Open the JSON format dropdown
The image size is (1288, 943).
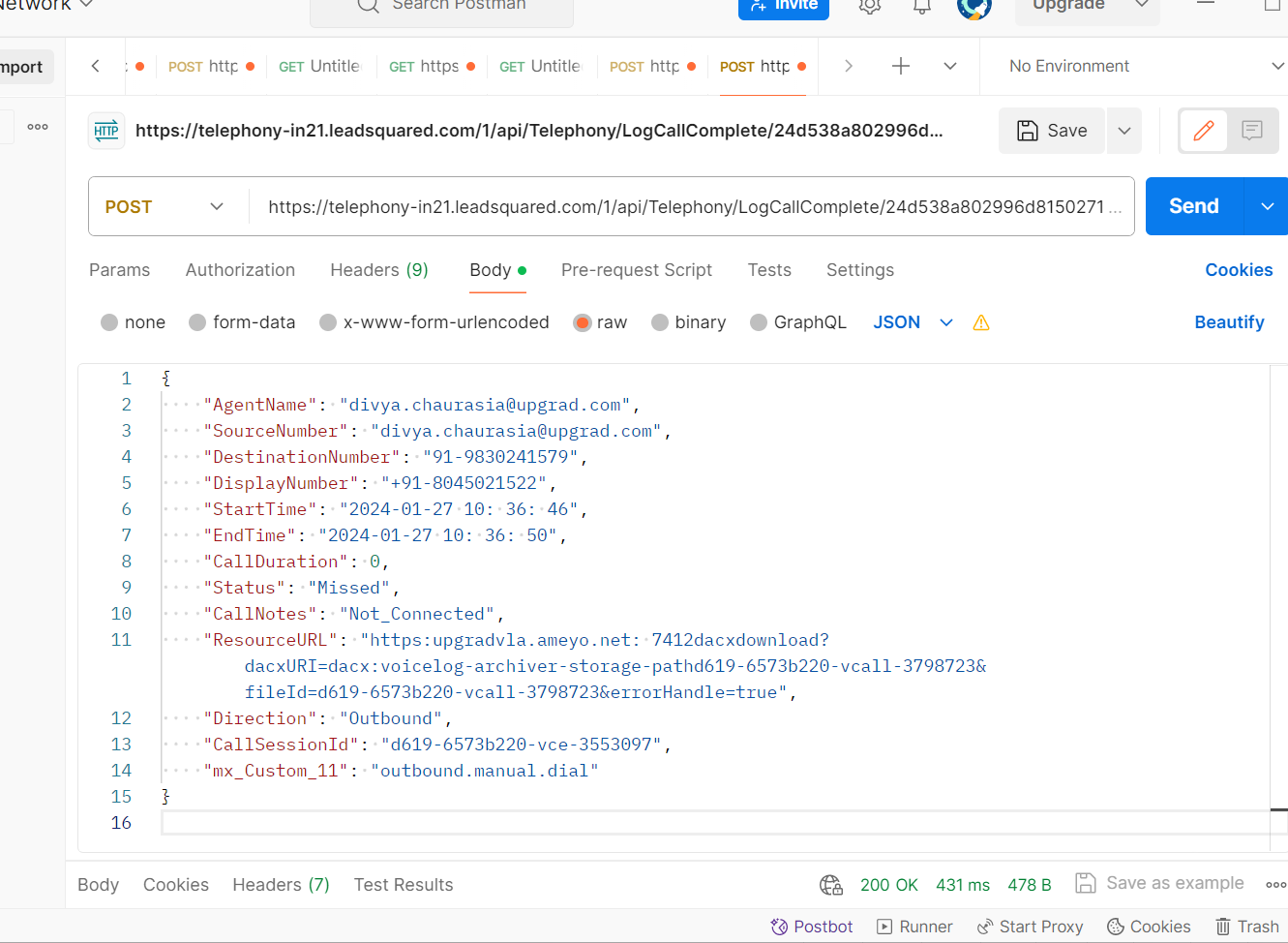click(x=913, y=322)
